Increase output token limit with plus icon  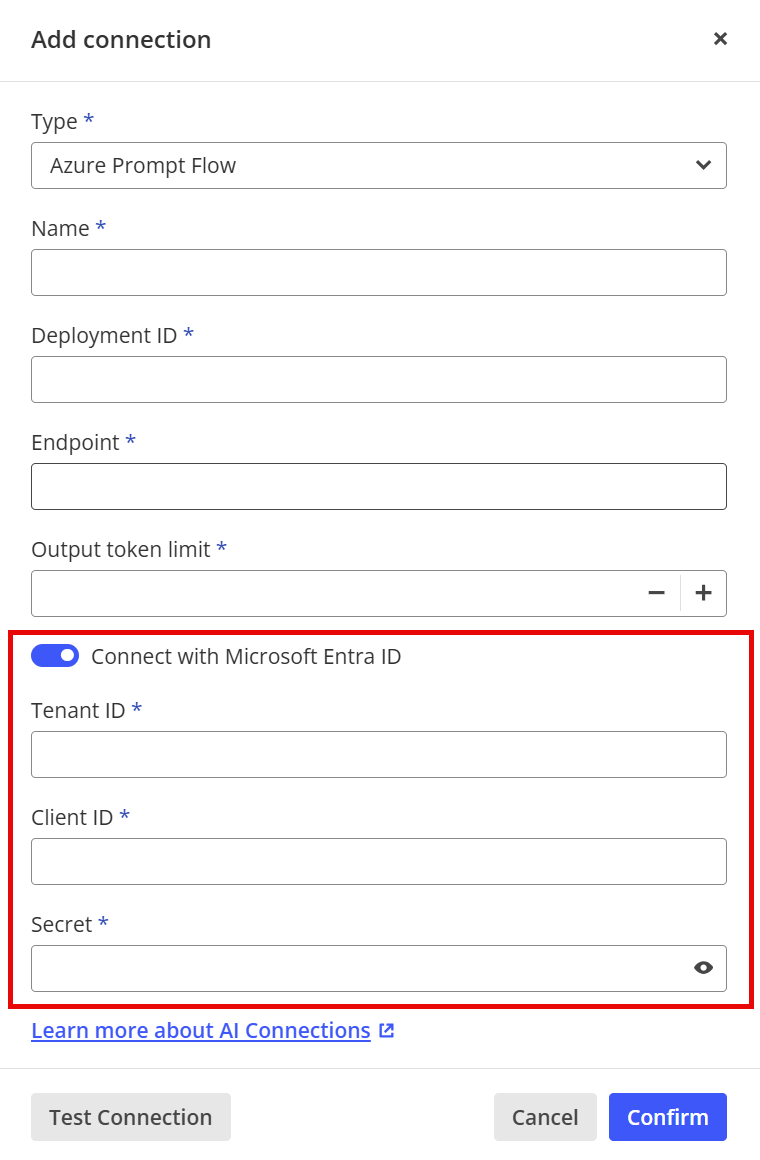[704, 593]
